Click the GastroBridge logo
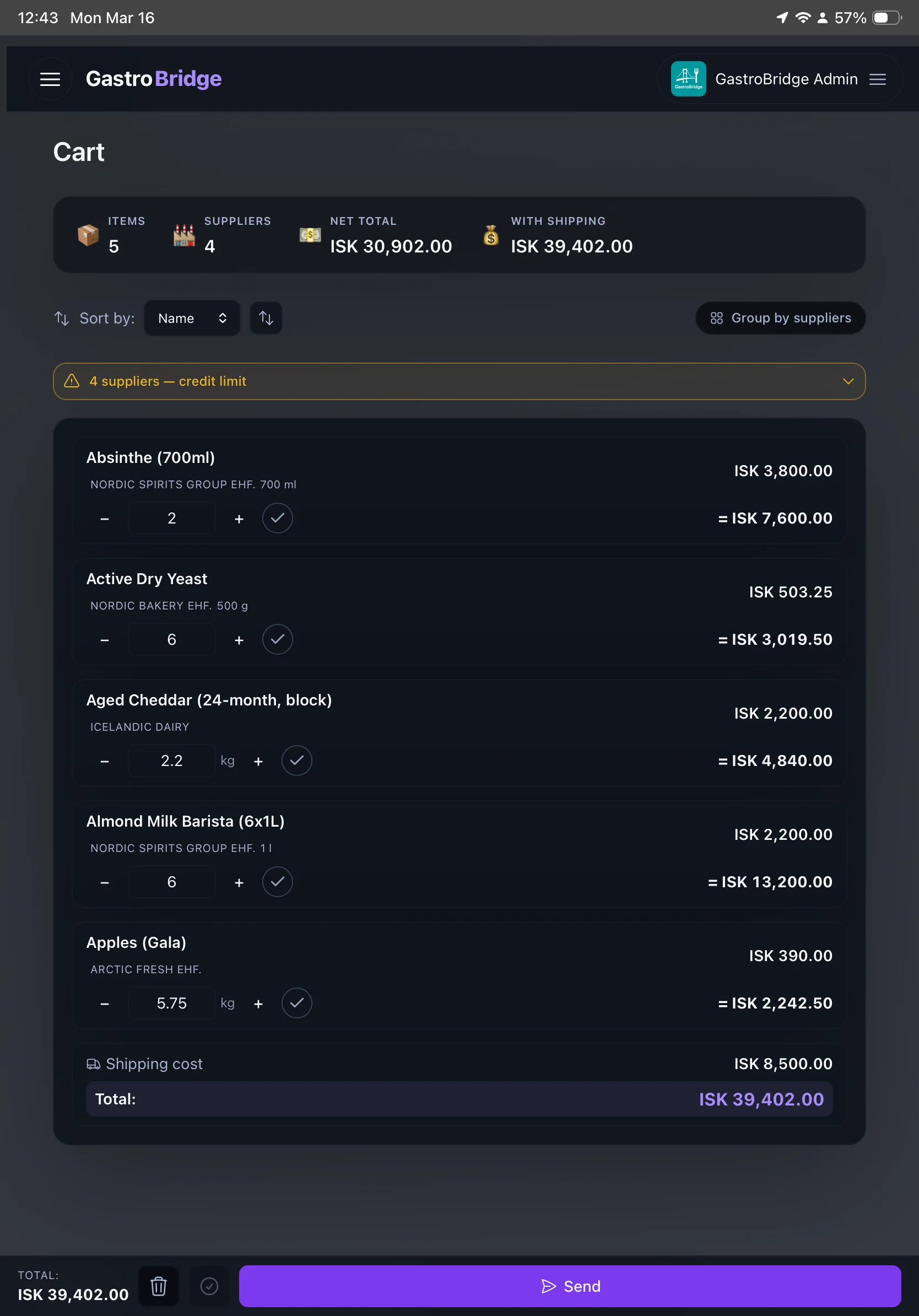 coord(154,78)
